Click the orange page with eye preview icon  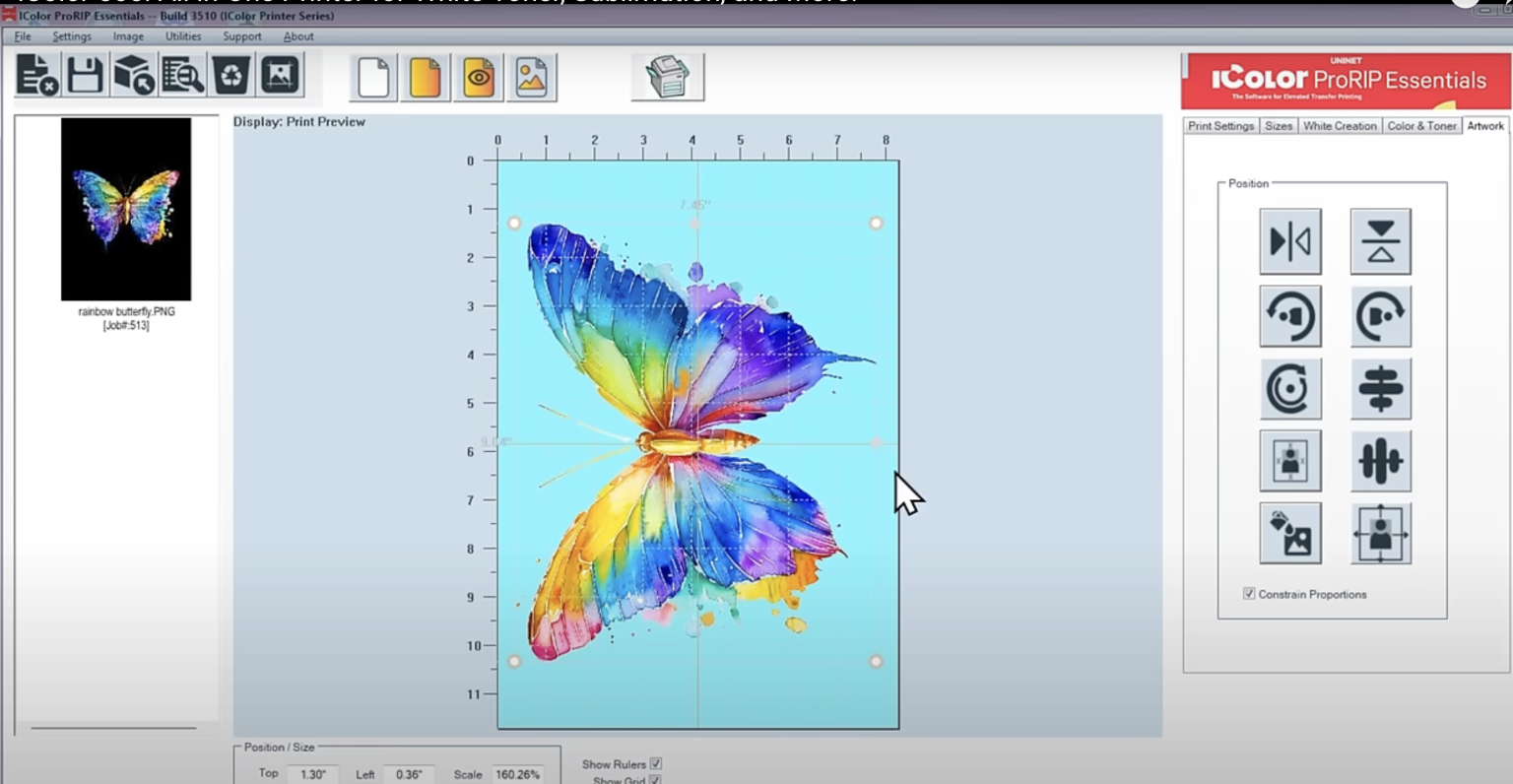click(479, 78)
